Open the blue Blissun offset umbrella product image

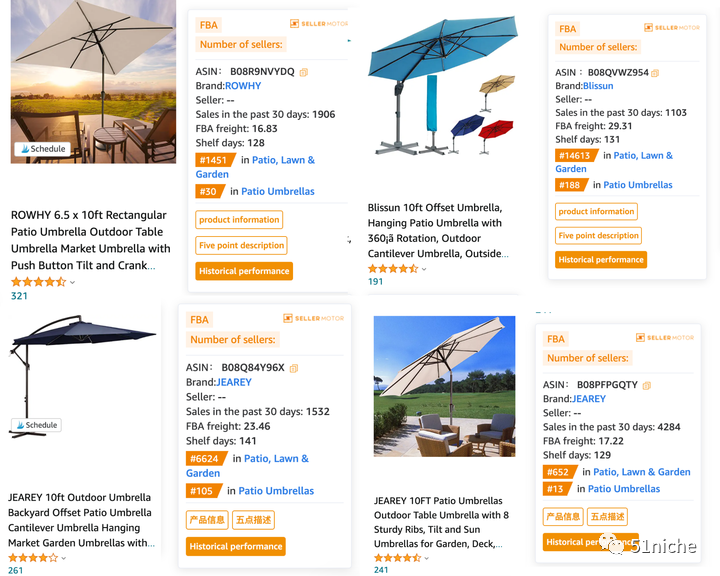click(x=442, y=89)
